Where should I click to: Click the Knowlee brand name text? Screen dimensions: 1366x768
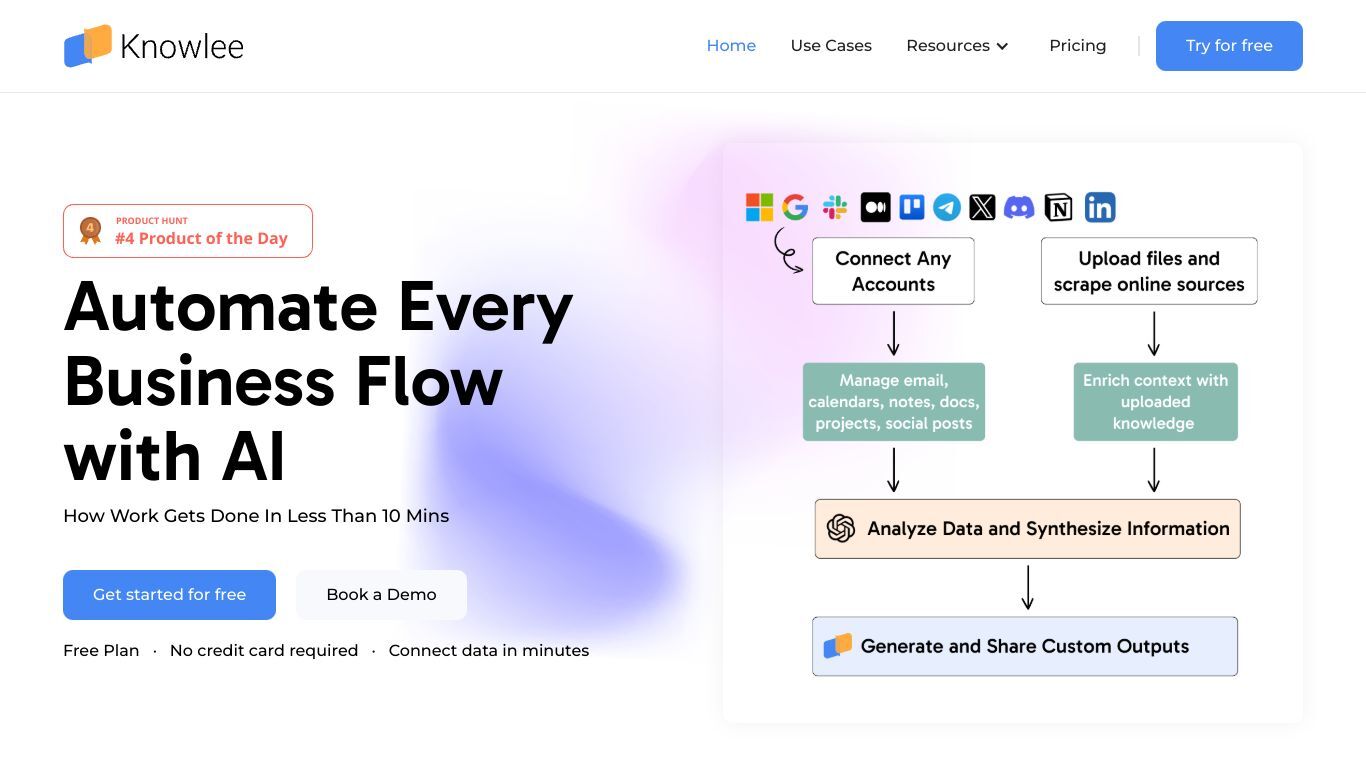click(x=182, y=46)
